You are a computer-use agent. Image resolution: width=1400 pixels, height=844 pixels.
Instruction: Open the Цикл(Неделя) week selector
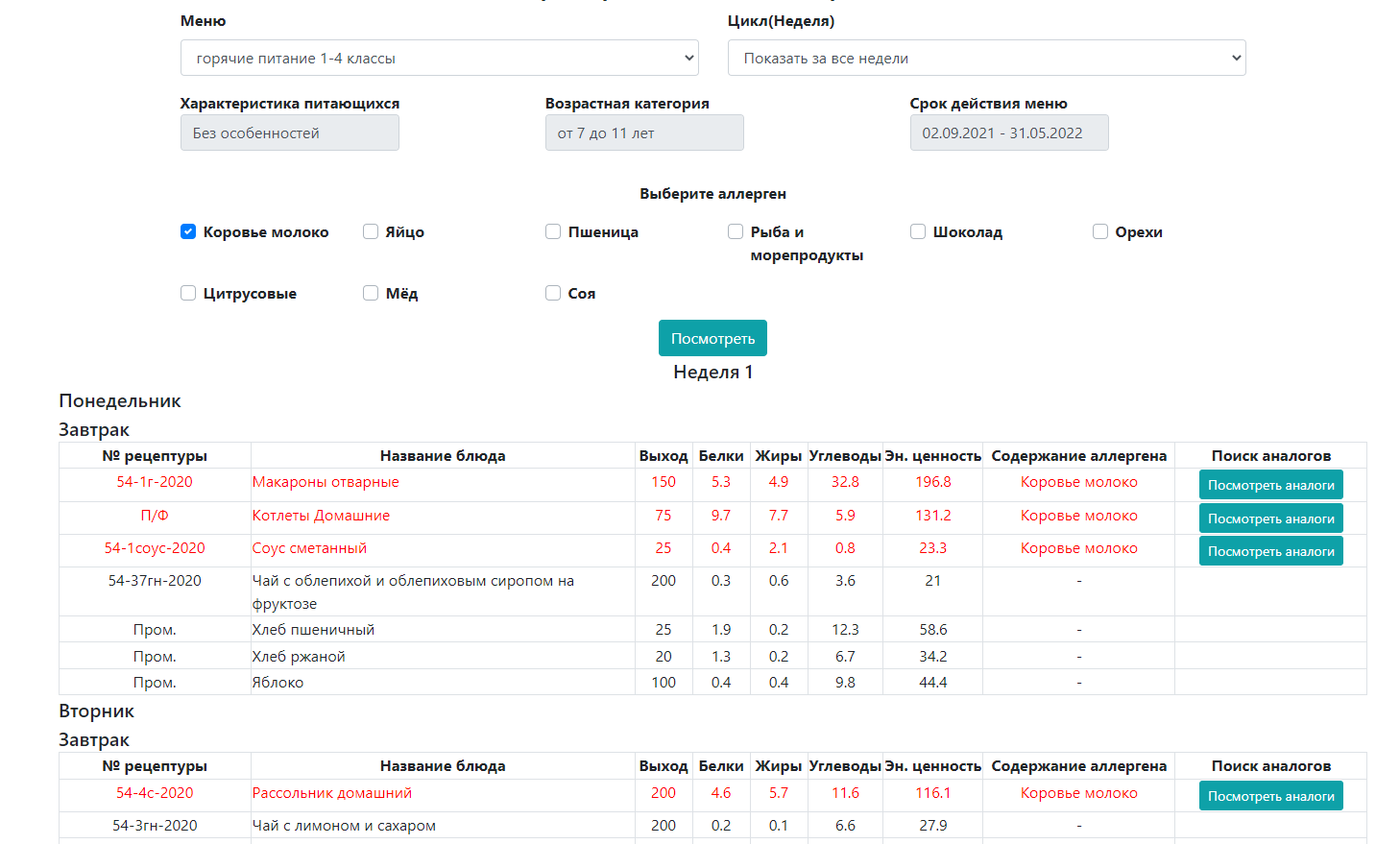[987, 58]
